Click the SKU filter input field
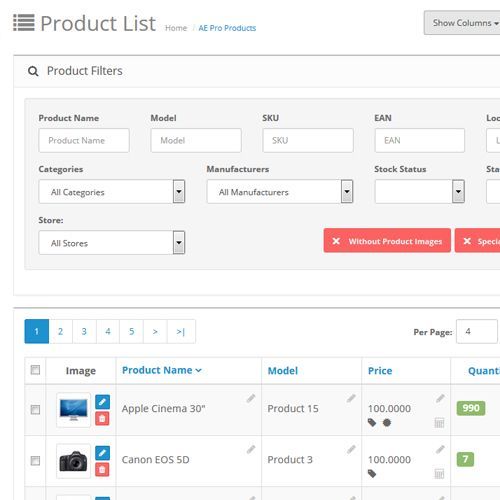Image resolution: width=500 pixels, height=500 pixels. [308, 140]
